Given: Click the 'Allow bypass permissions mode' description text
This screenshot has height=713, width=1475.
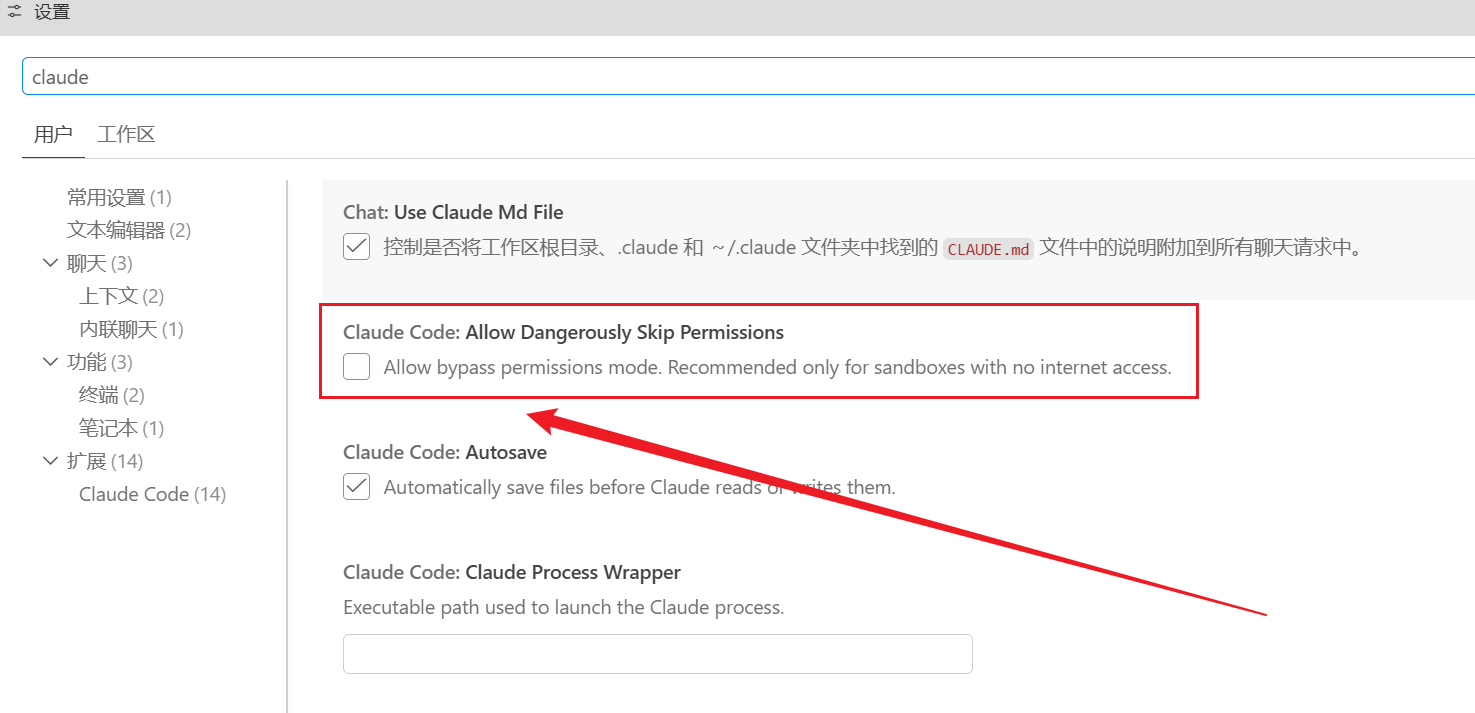Looking at the screenshot, I should click(x=777, y=367).
